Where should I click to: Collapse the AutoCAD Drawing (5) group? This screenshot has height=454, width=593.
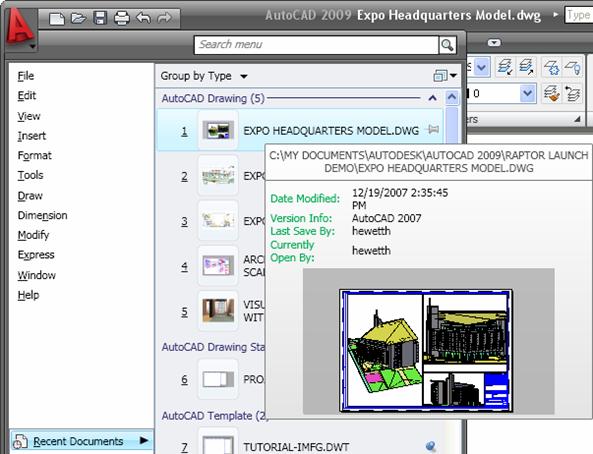[x=433, y=98]
